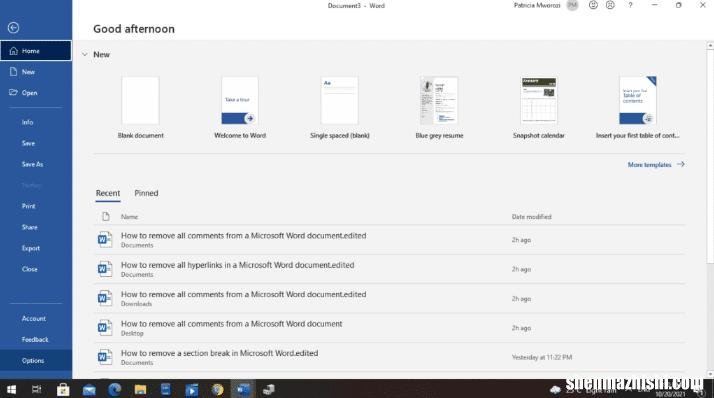The height and width of the screenshot is (398, 714).
Task: Open the comments document stored on Desktop
Action: [390, 328]
